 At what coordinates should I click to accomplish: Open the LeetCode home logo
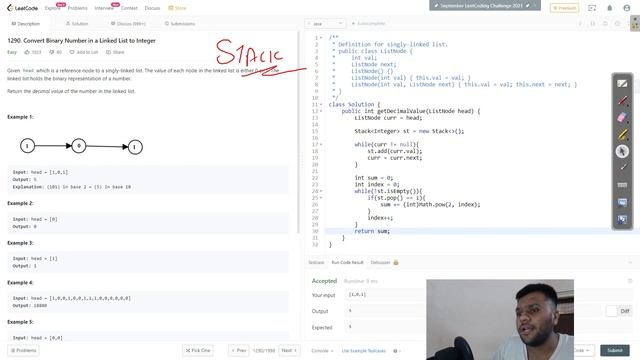pyautogui.click(x=22, y=8)
